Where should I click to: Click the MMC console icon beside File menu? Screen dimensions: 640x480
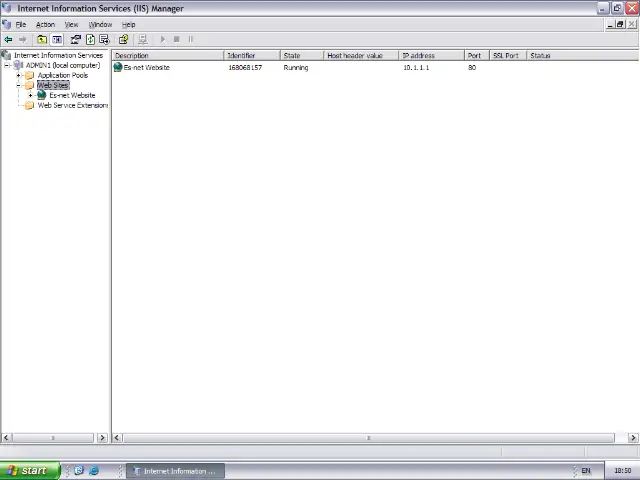6,24
